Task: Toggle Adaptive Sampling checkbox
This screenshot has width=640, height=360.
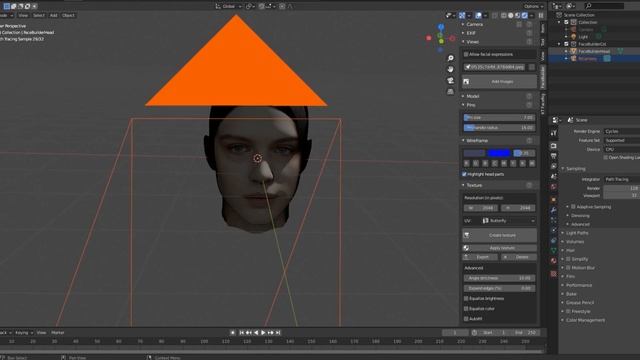Action: click(573, 207)
